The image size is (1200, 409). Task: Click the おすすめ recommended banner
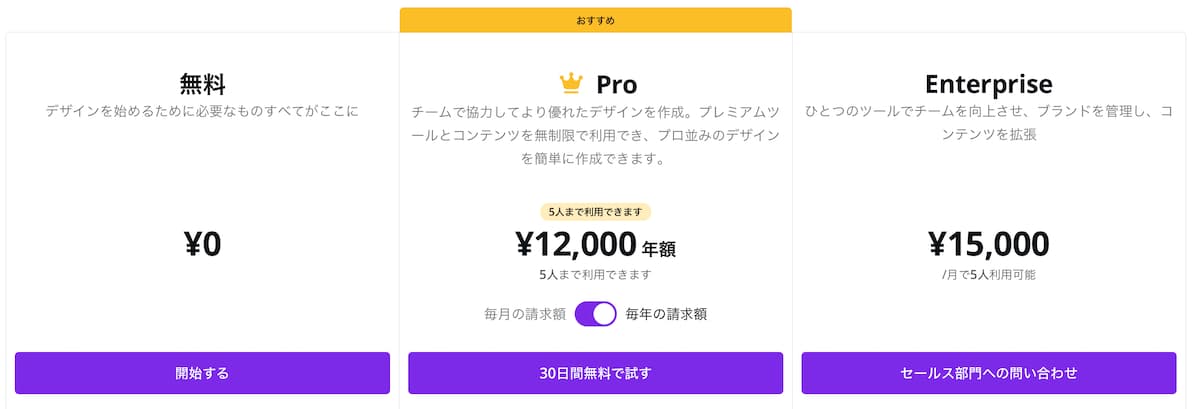(596, 20)
